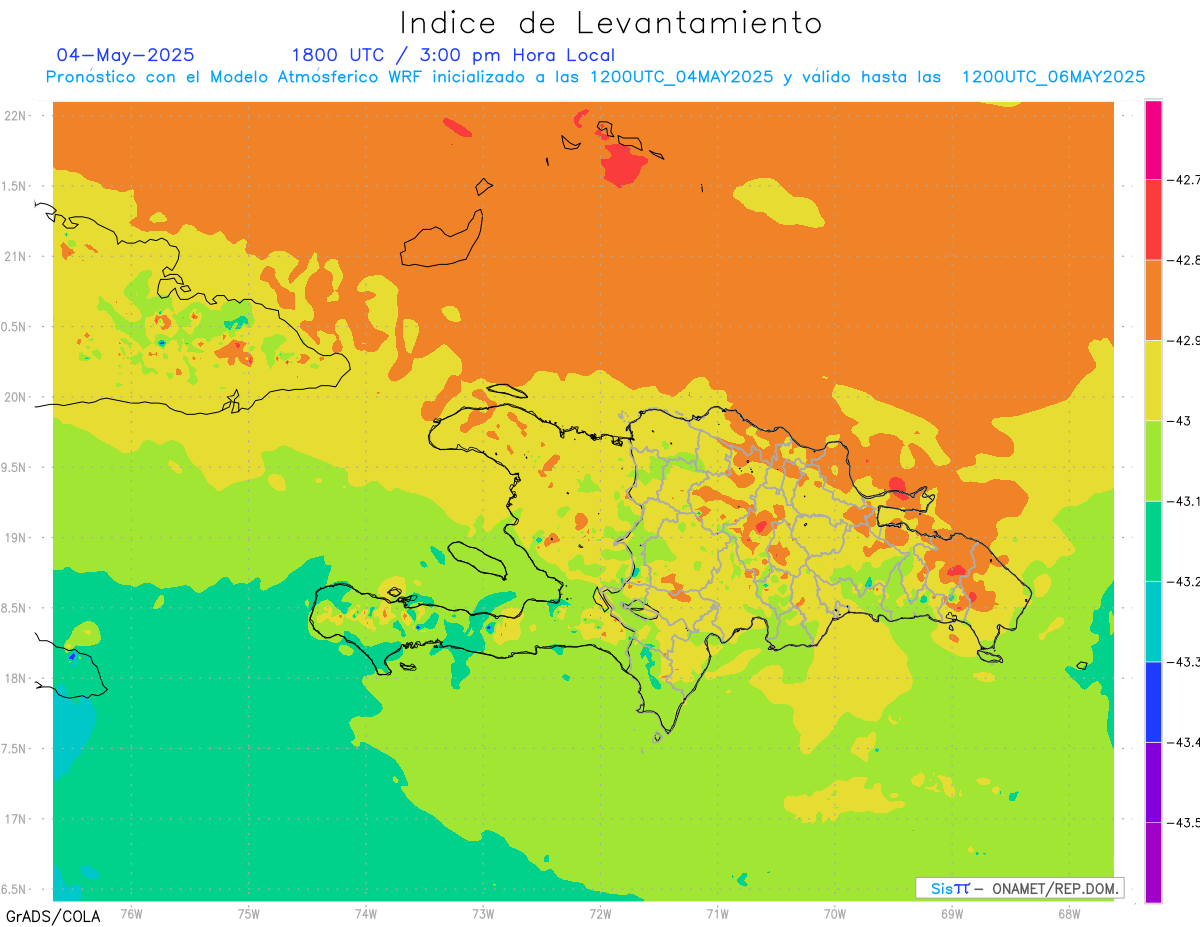Click the "72W" longitude label
The image size is (1200, 927).
[x=600, y=913]
